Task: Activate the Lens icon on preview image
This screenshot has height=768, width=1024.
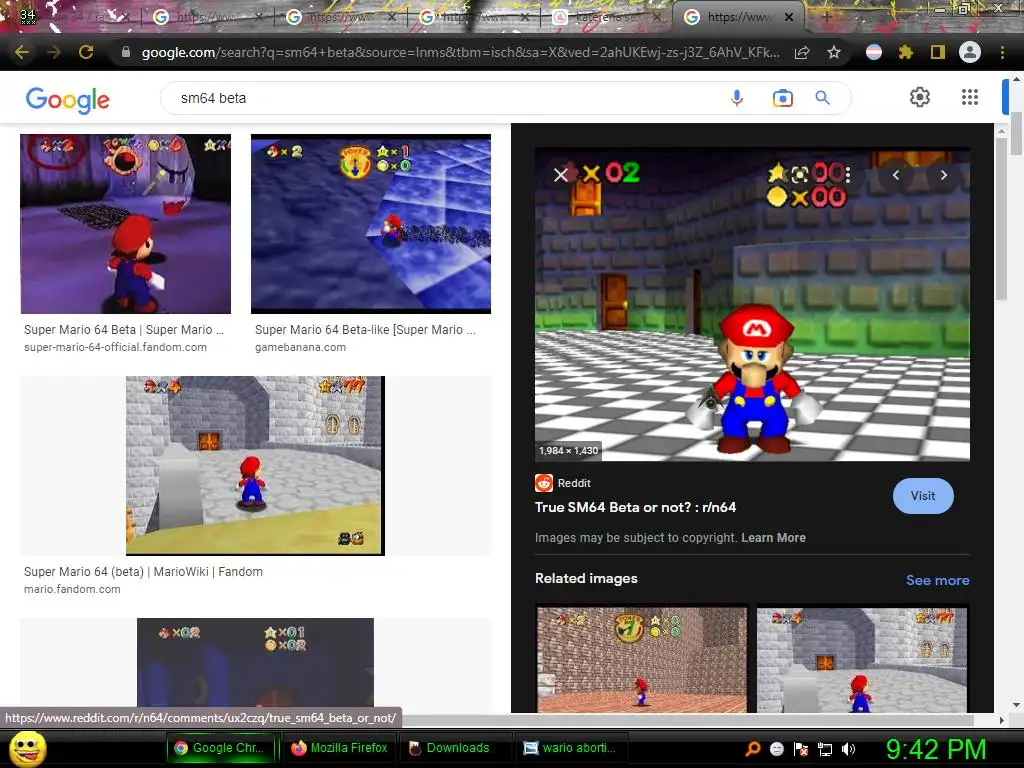Action: (x=799, y=174)
